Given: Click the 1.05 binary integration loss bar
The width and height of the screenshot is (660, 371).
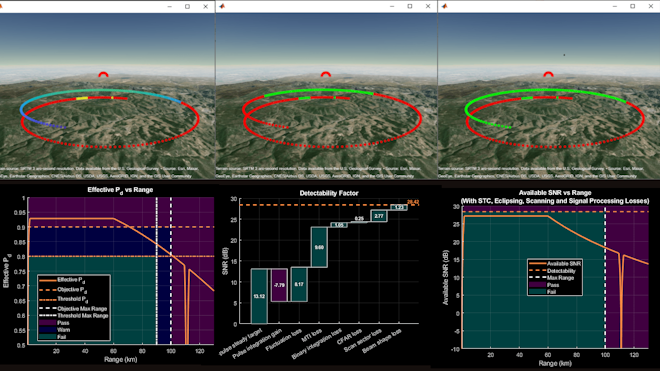Looking at the screenshot, I should pos(339,225).
